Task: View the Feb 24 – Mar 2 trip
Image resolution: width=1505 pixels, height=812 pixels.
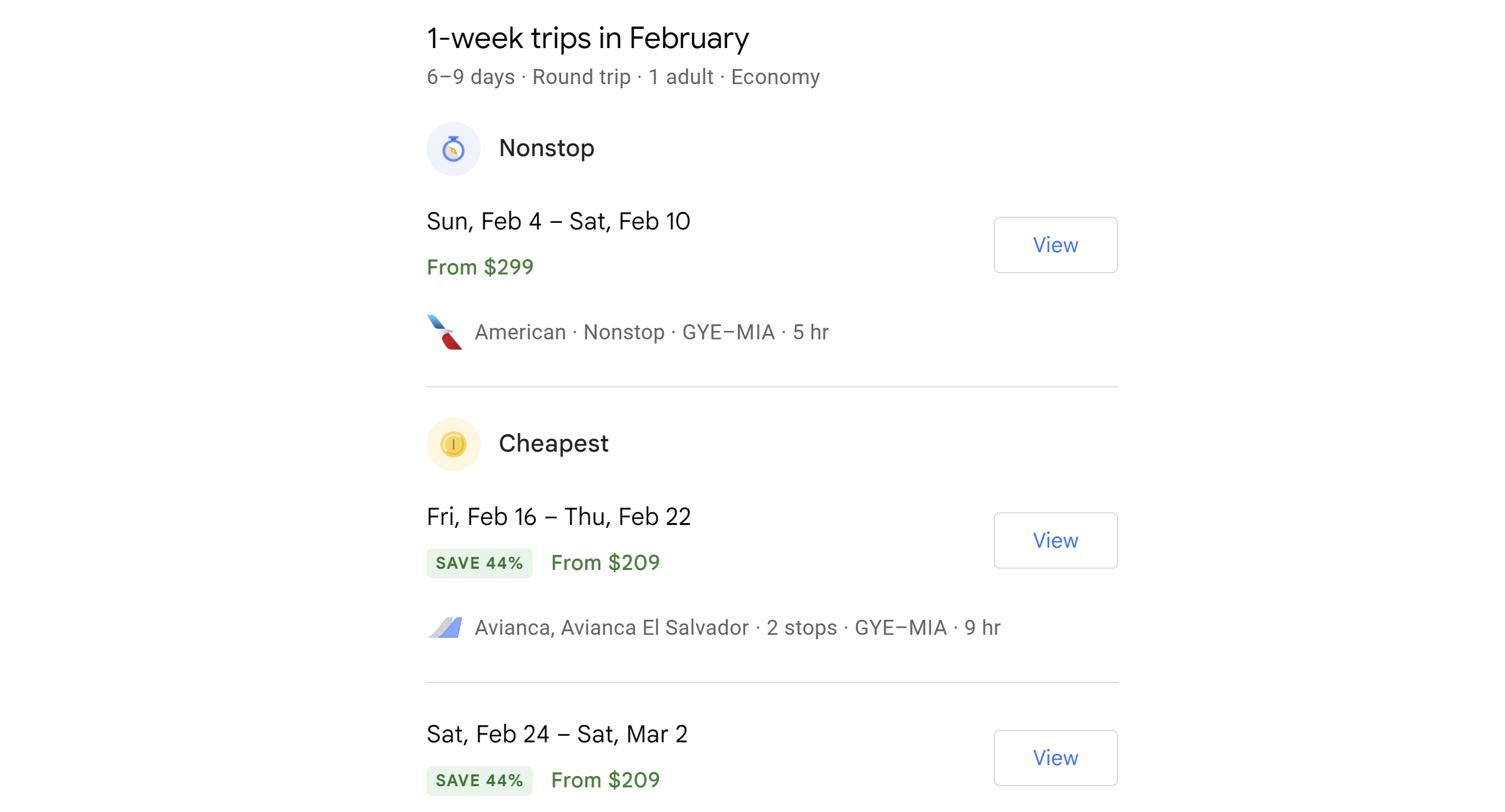Action: click(1055, 758)
